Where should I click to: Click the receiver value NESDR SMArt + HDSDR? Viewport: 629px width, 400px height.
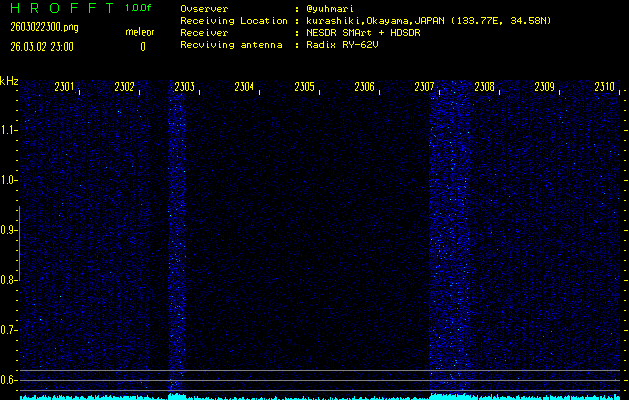[x=363, y=33]
